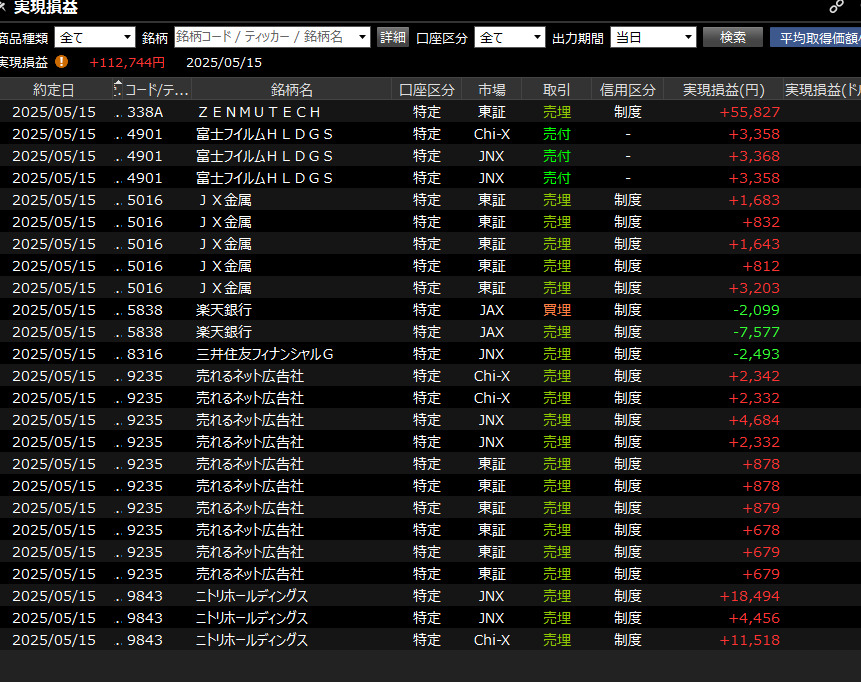Click the 口座区分 column header

click(427, 90)
